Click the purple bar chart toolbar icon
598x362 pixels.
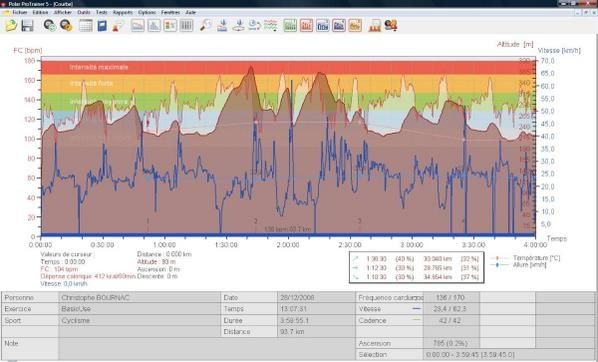(x=339, y=26)
